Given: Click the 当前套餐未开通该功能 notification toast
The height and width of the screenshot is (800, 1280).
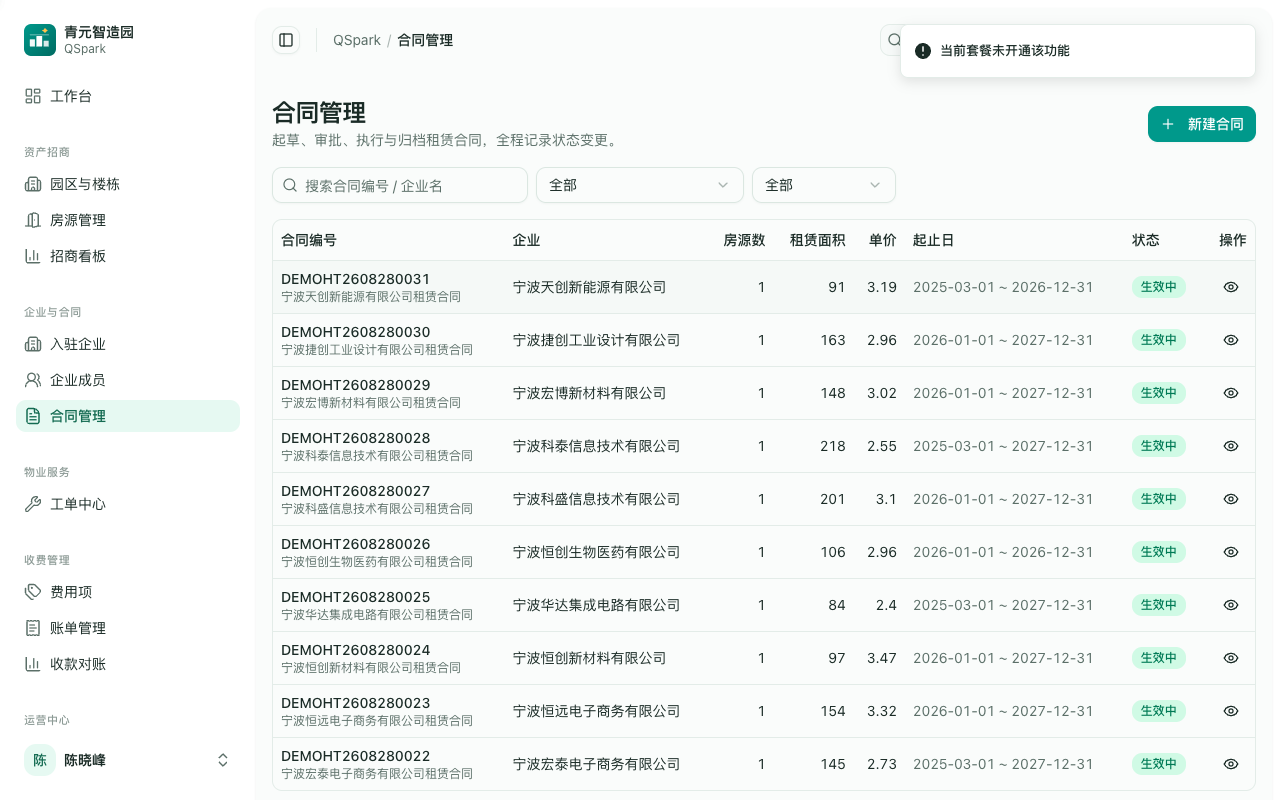Looking at the screenshot, I should pyautogui.click(x=1078, y=50).
